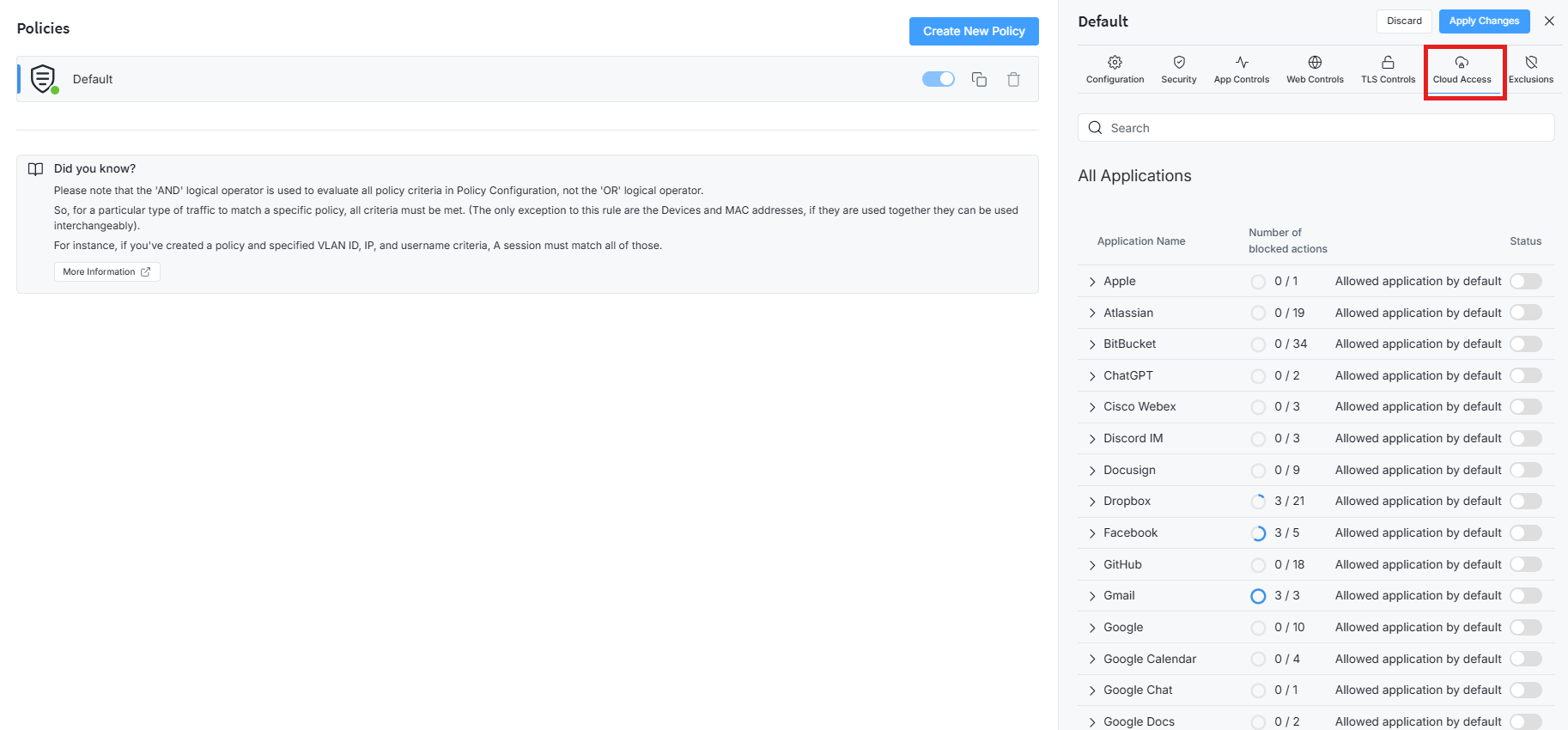Expand the BitBucket row chevron

point(1092,344)
